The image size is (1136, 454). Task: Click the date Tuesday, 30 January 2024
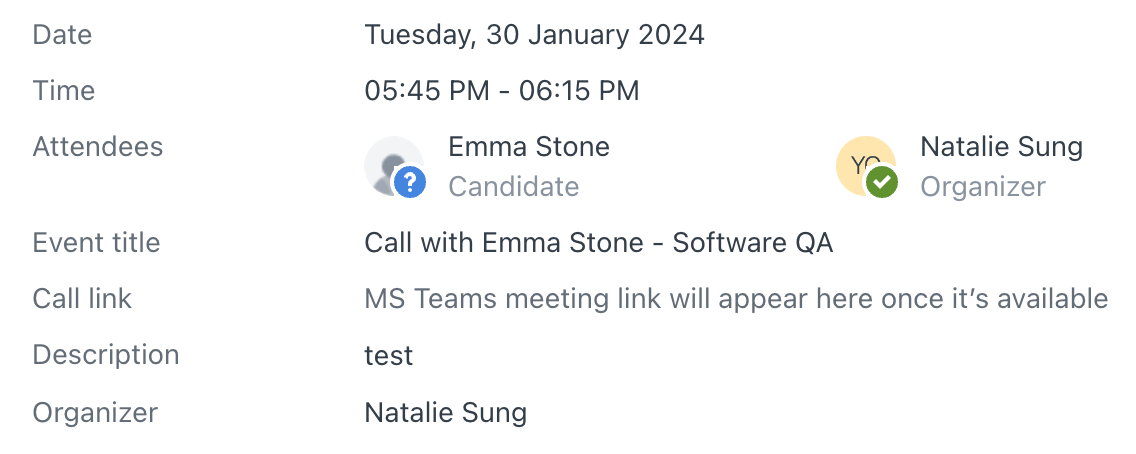[534, 35]
